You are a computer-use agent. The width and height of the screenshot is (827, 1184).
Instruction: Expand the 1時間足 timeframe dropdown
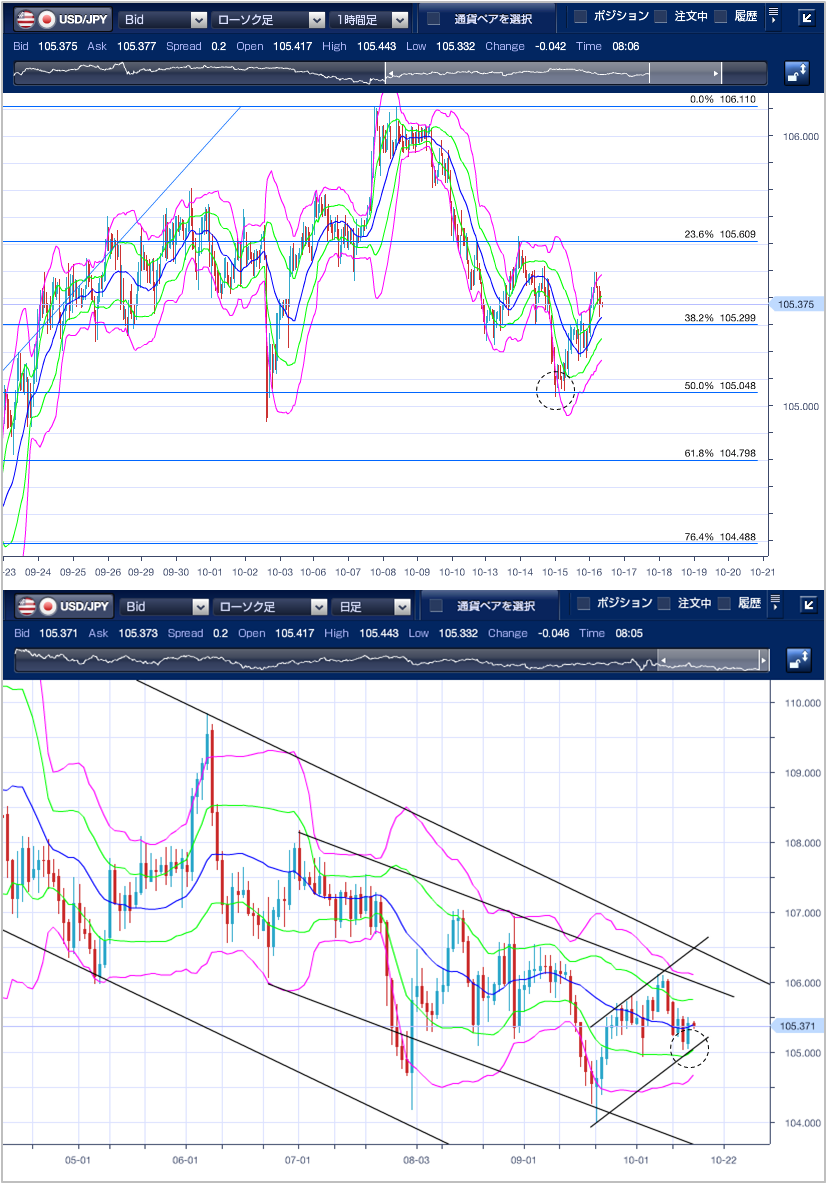[371, 19]
